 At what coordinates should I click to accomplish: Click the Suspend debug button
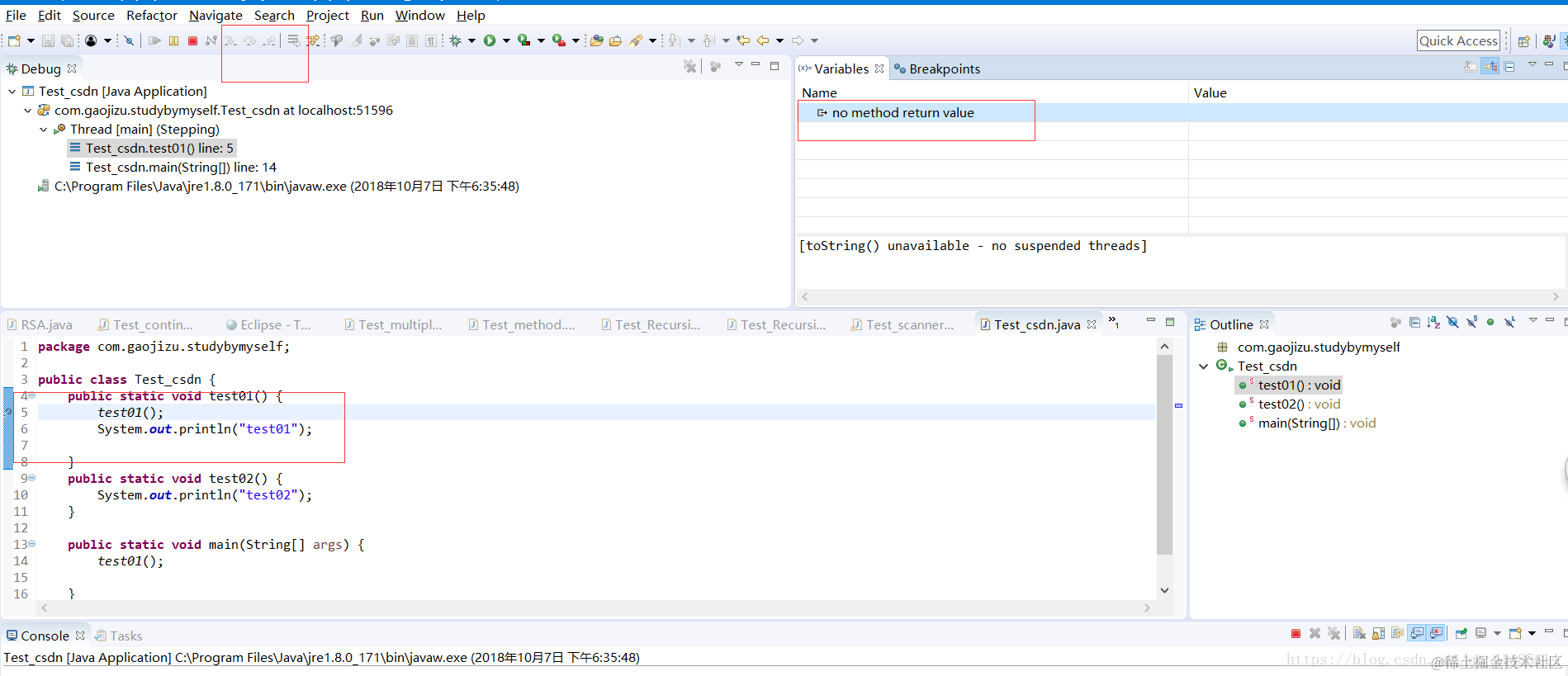[x=173, y=40]
